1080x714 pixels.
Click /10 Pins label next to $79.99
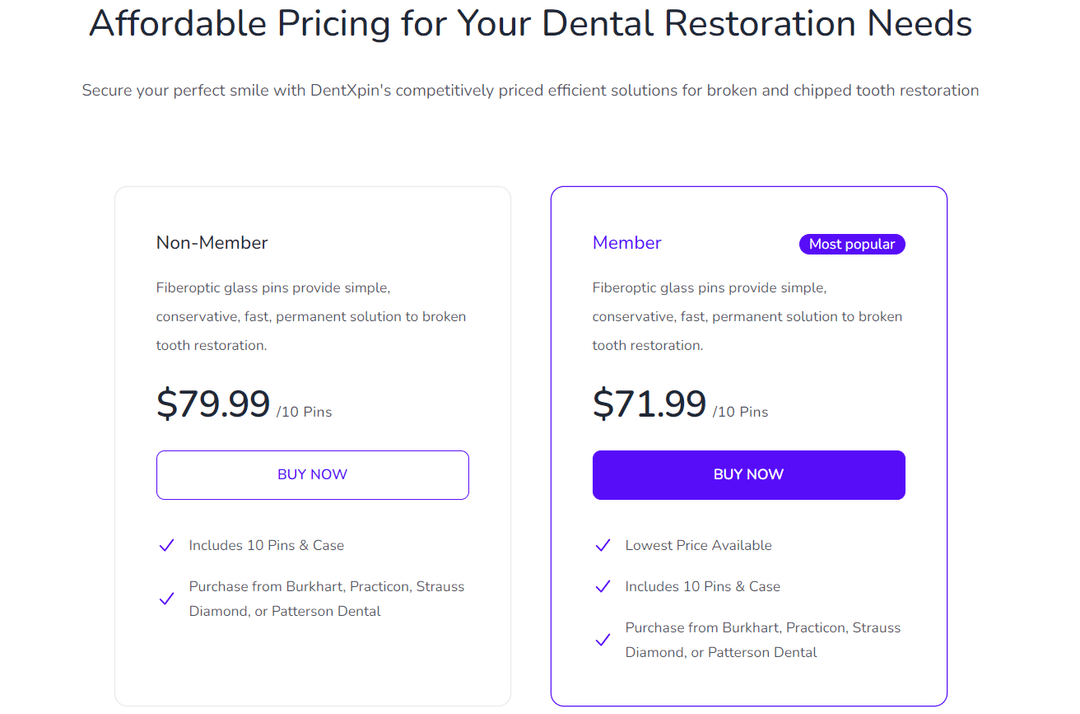tap(304, 412)
